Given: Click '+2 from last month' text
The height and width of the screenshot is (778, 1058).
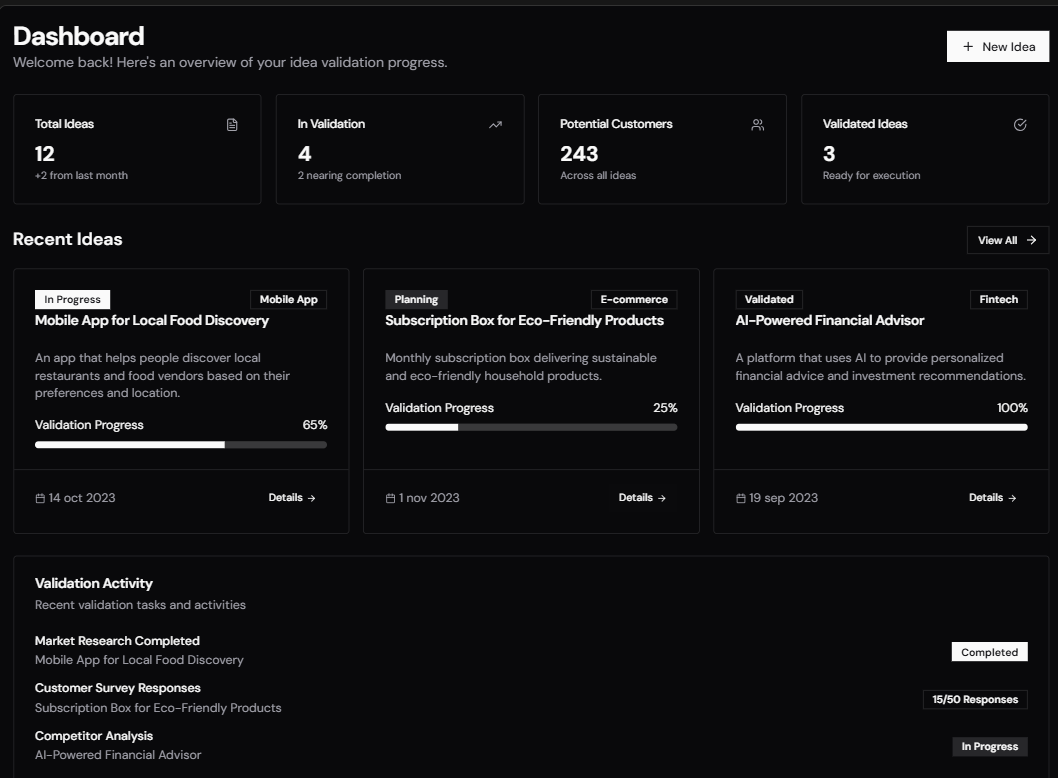Looking at the screenshot, I should pos(81,175).
